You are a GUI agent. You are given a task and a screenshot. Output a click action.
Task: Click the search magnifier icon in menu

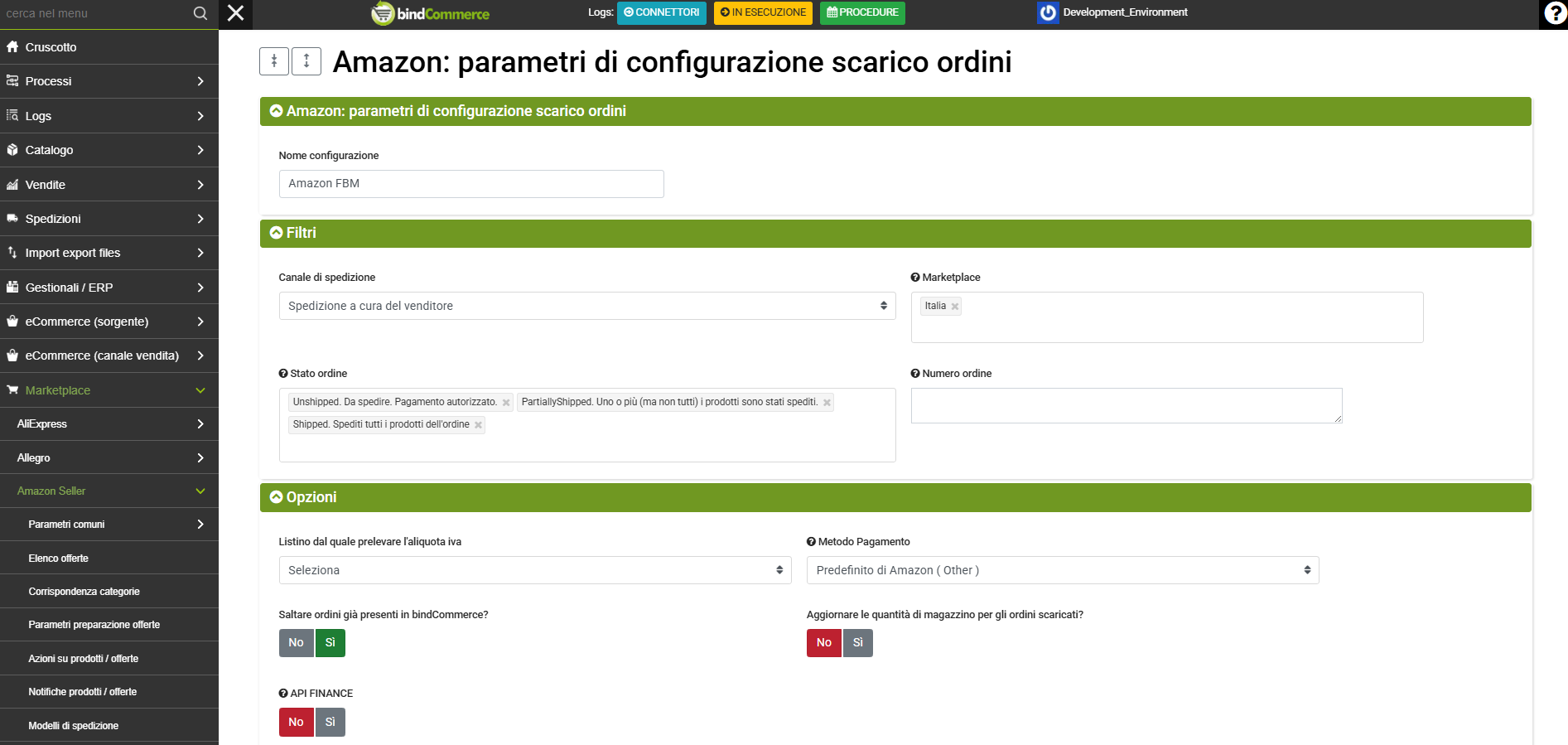[200, 13]
